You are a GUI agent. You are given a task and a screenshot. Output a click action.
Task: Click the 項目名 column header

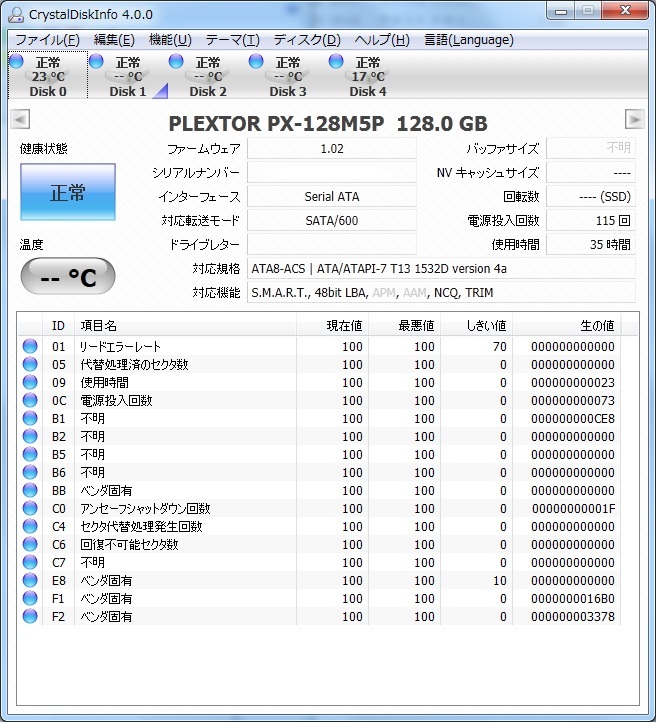pyautogui.click(x=185, y=326)
